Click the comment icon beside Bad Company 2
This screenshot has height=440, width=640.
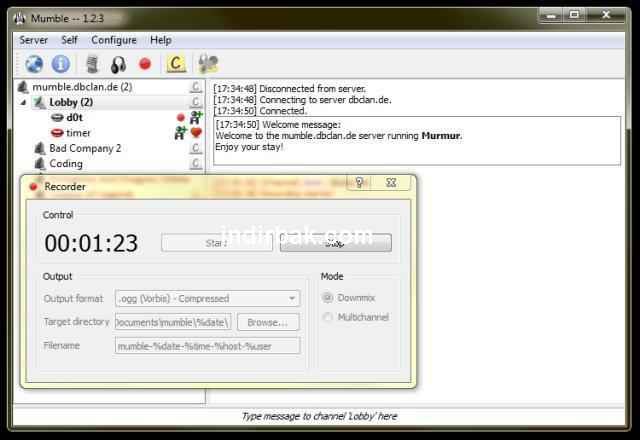[x=196, y=148]
